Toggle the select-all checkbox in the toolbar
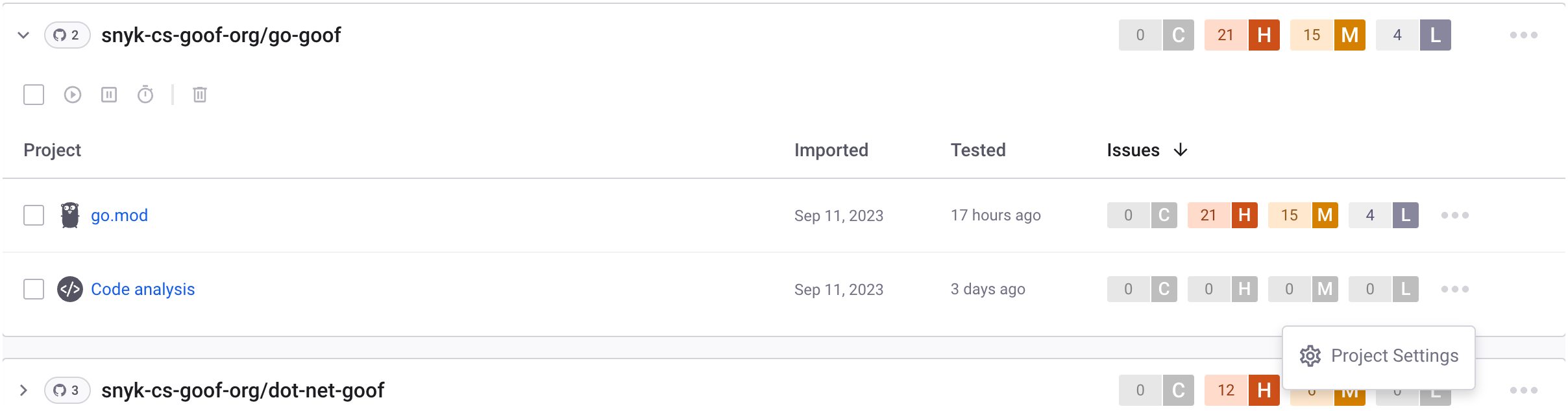Viewport: 1568px width, 411px height. (33, 95)
